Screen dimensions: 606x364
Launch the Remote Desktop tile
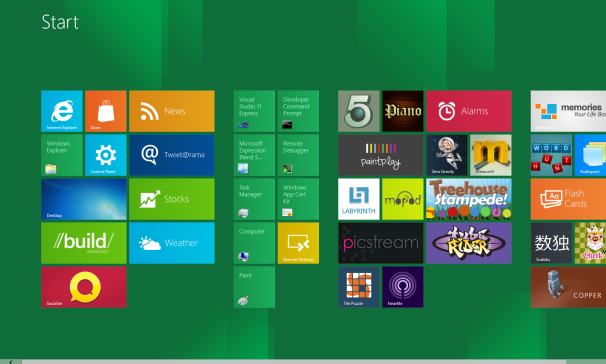tap(298, 243)
